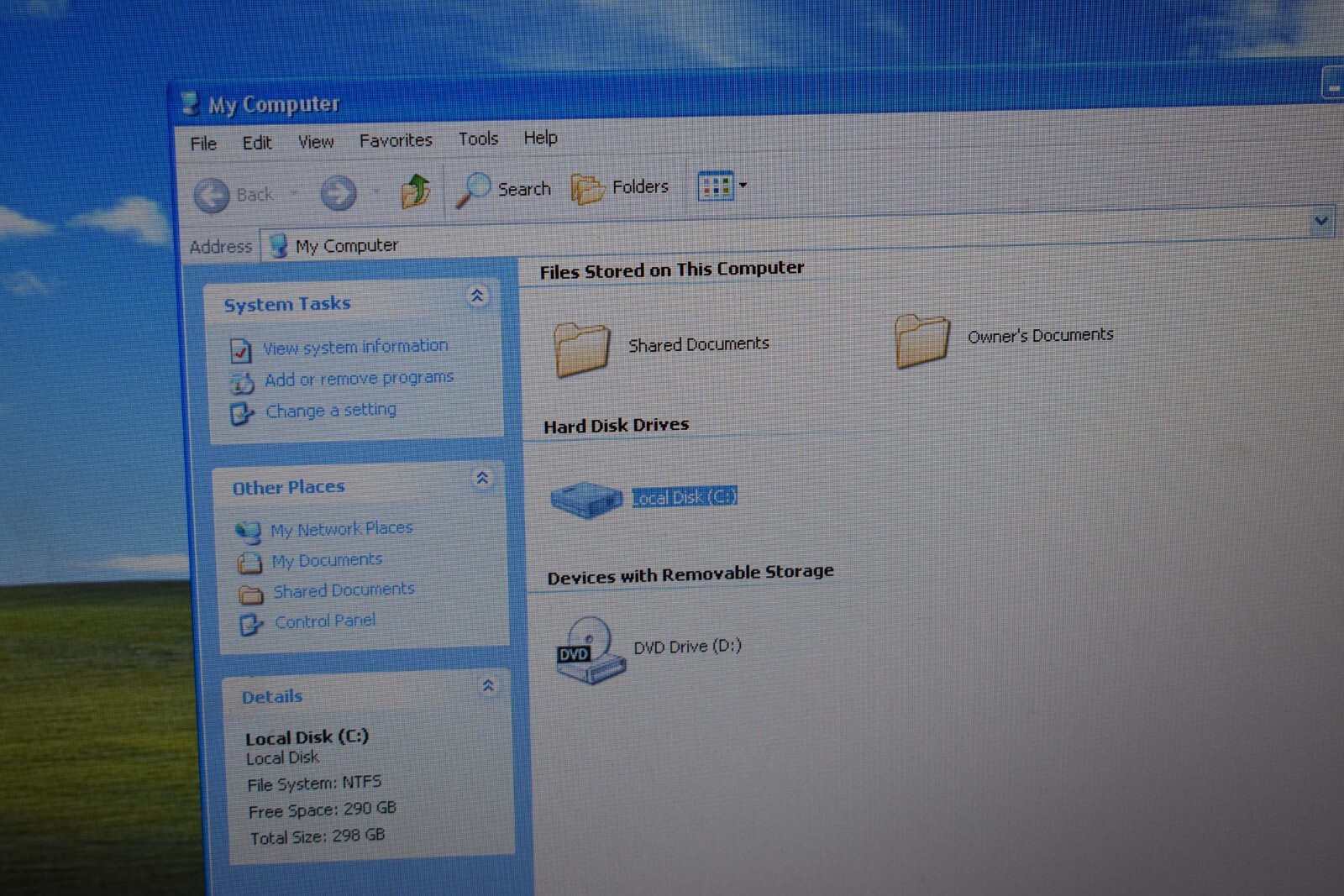Select Local Disk (C:) drive icon

[x=585, y=500]
